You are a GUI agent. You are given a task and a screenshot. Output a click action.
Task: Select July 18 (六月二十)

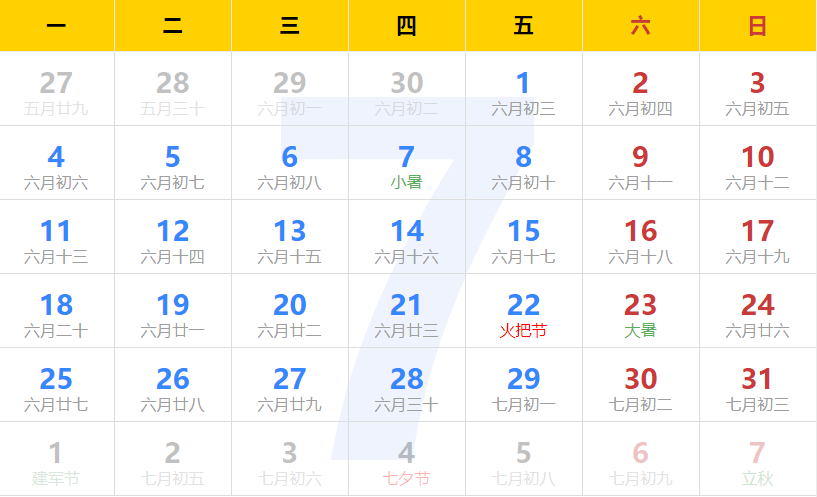(56, 310)
